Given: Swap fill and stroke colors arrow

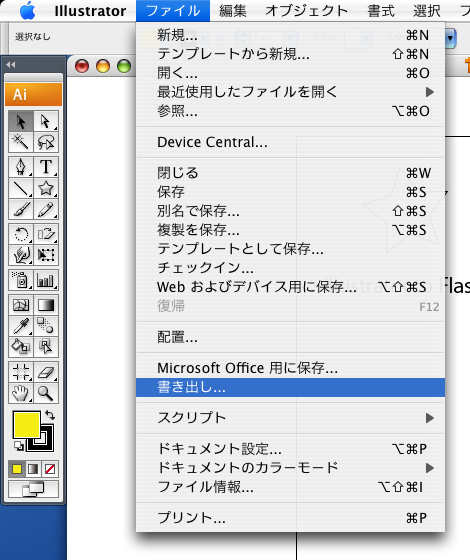Looking at the screenshot, I should pos(50,415).
